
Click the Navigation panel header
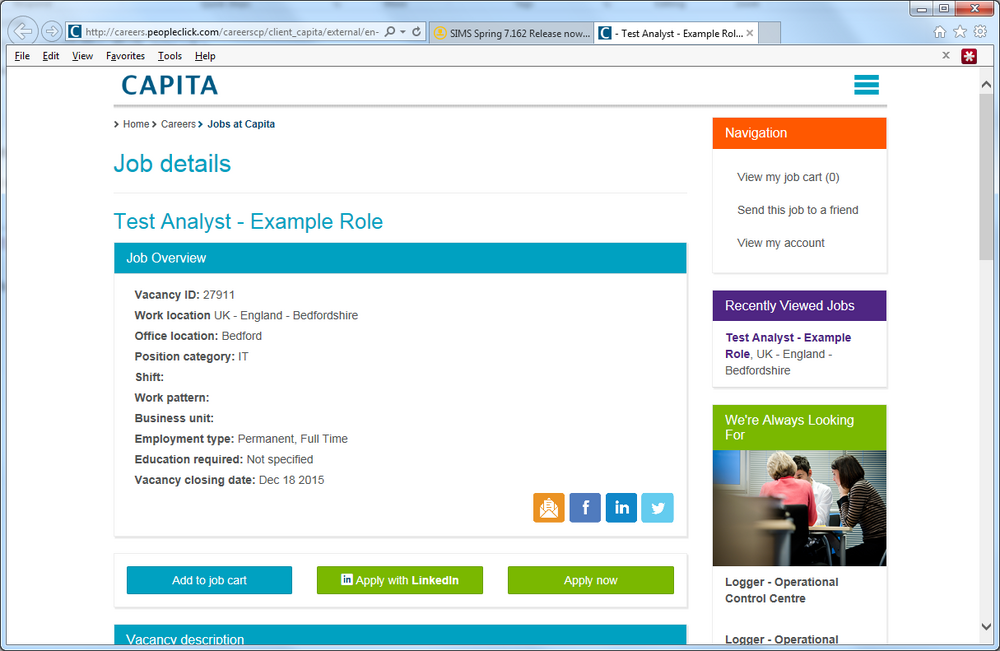pyautogui.click(x=799, y=133)
